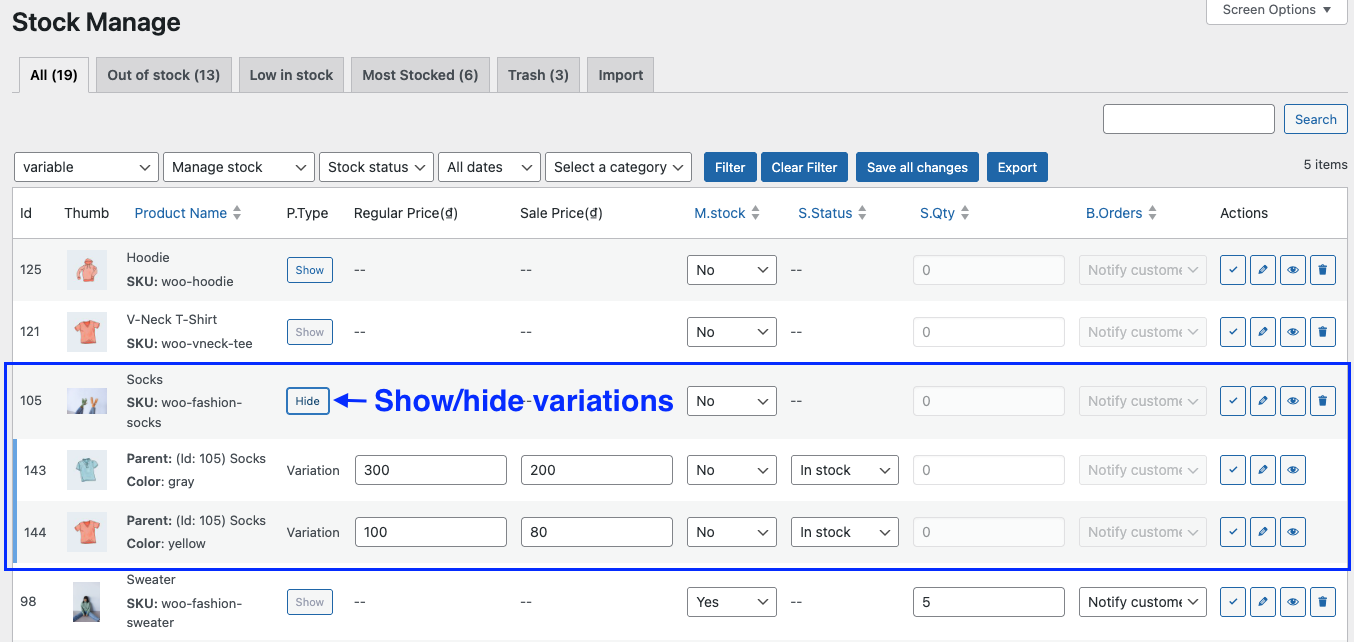View the Hoodie product via eye icon
The height and width of the screenshot is (642, 1354).
click(x=1293, y=270)
